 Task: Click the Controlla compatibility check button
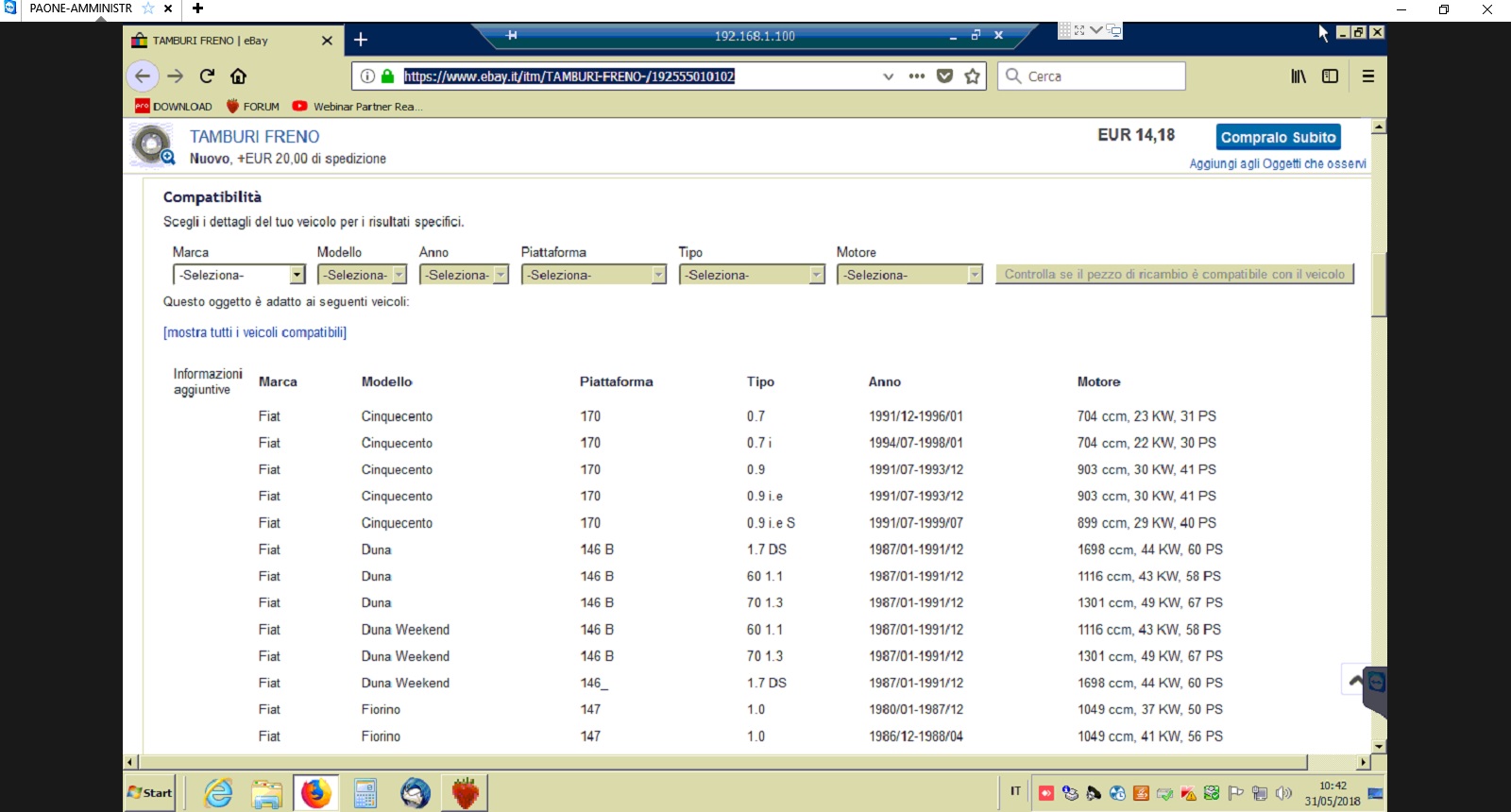(x=1175, y=274)
